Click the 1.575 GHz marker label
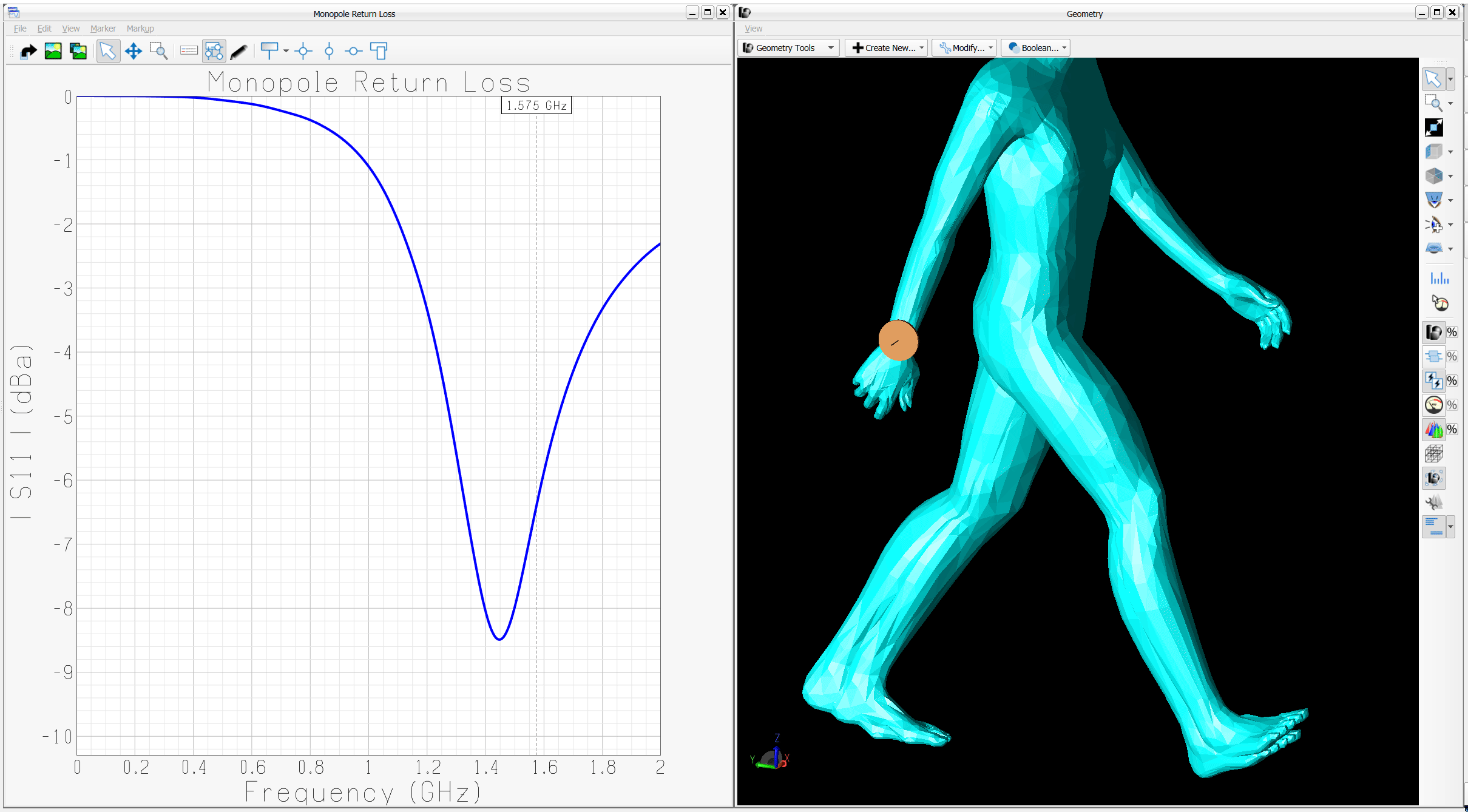1468x812 pixels. (536, 106)
